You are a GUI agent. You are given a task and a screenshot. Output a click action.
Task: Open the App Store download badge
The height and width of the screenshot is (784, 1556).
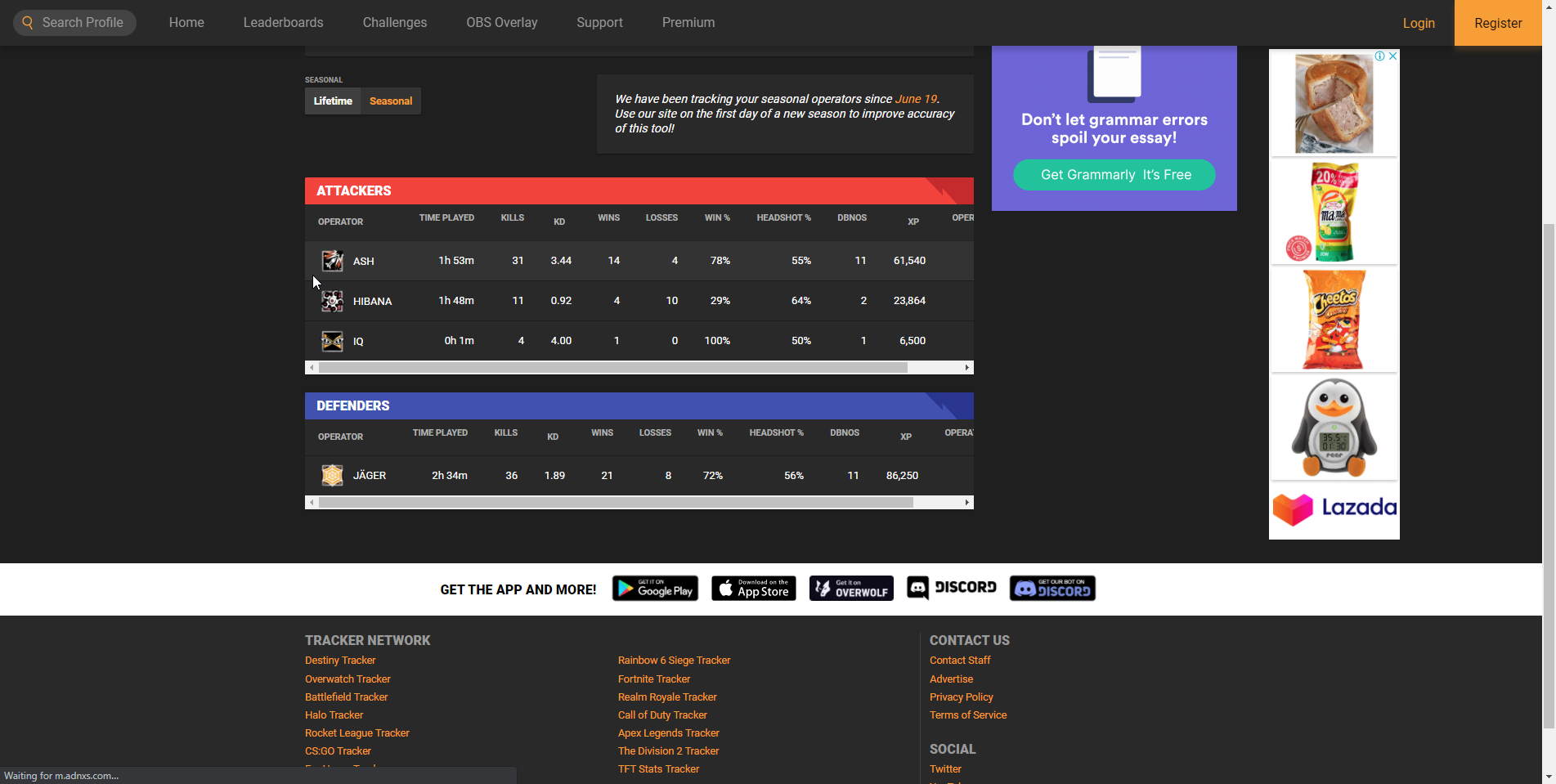click(753, 589)
